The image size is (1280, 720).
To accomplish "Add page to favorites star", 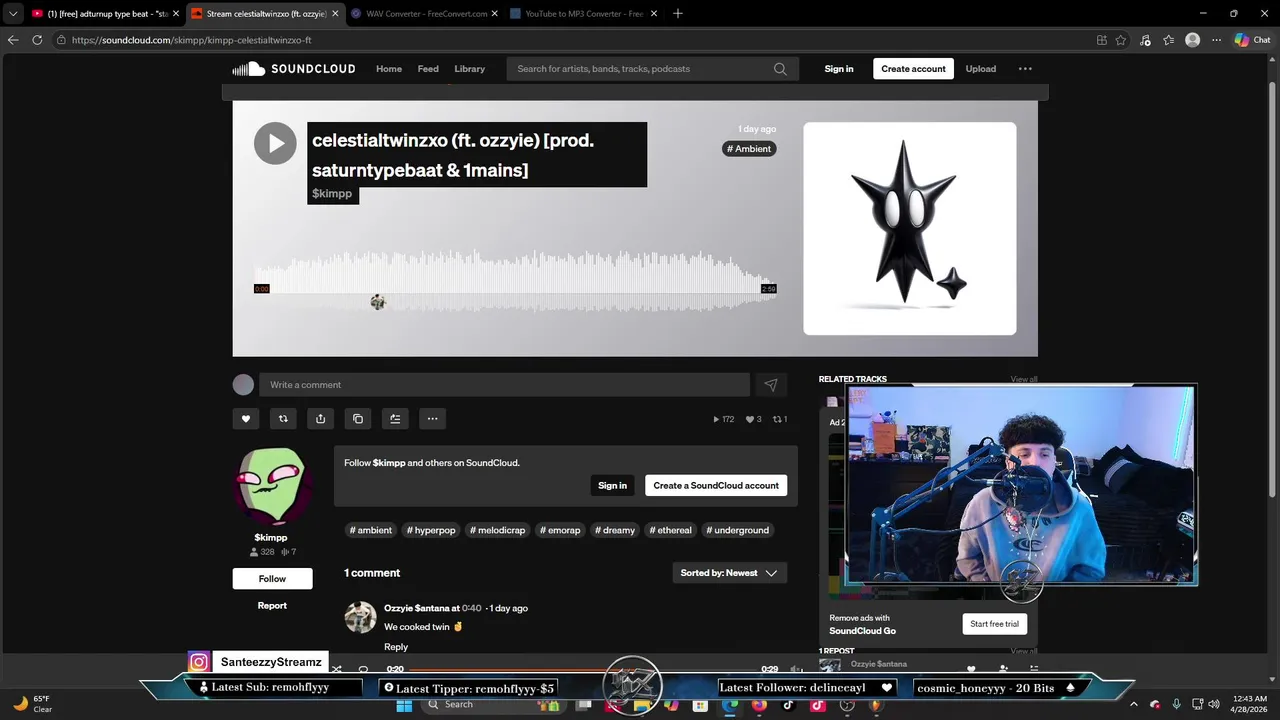I will pos(1121,40).
